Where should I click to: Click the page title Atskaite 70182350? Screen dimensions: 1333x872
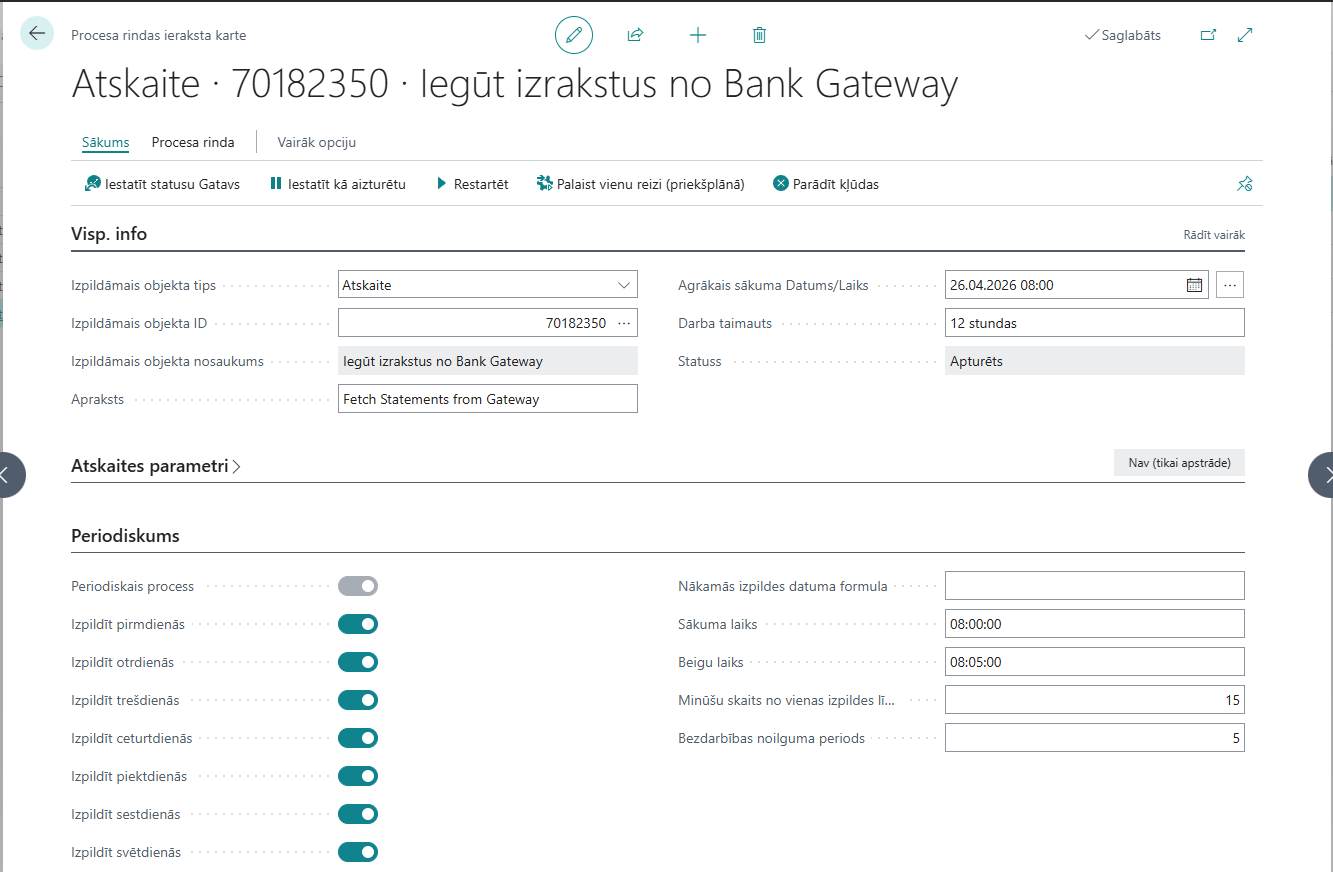(514, 85)
